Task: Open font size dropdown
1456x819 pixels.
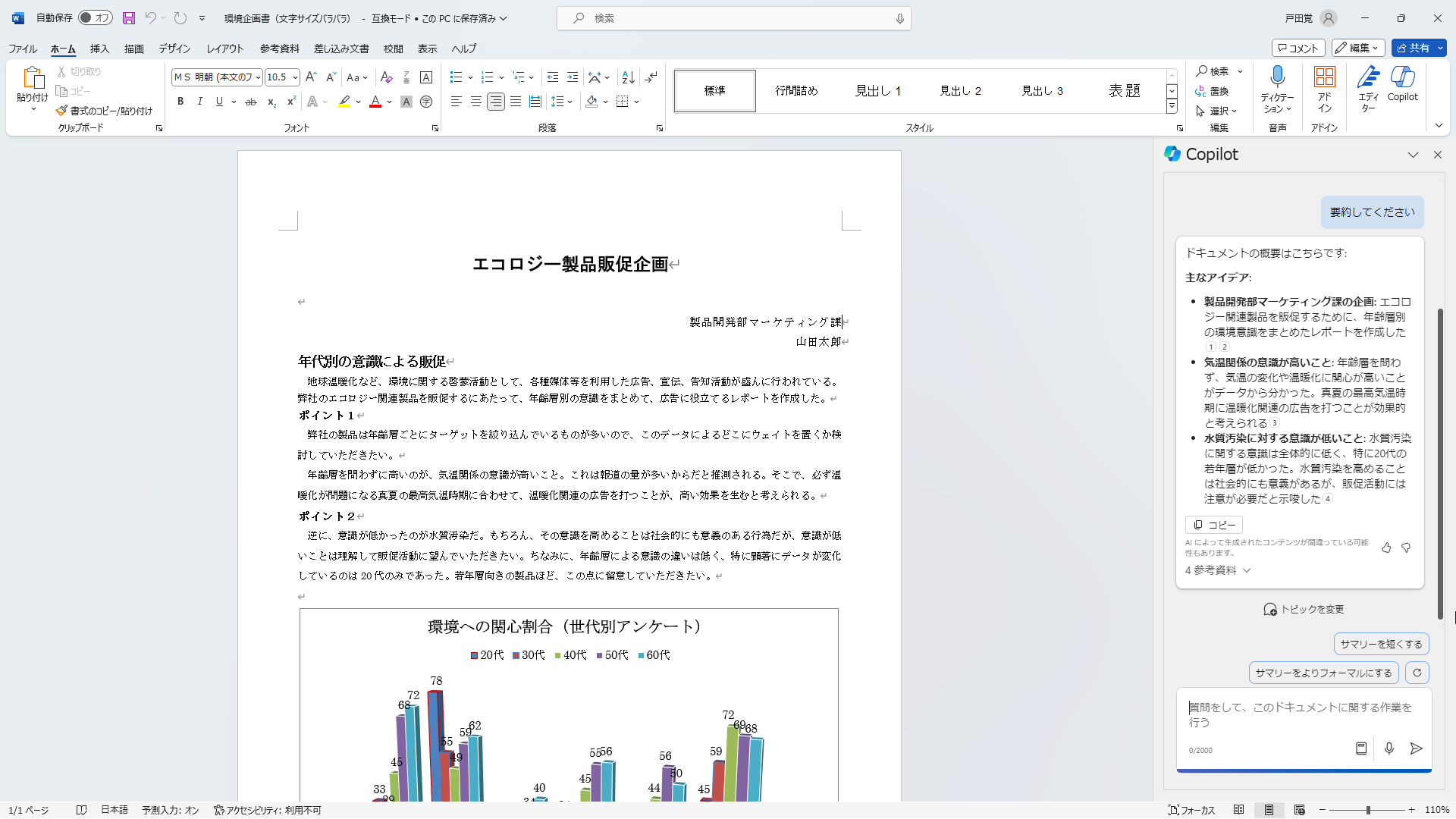Action: coord(295,77)
